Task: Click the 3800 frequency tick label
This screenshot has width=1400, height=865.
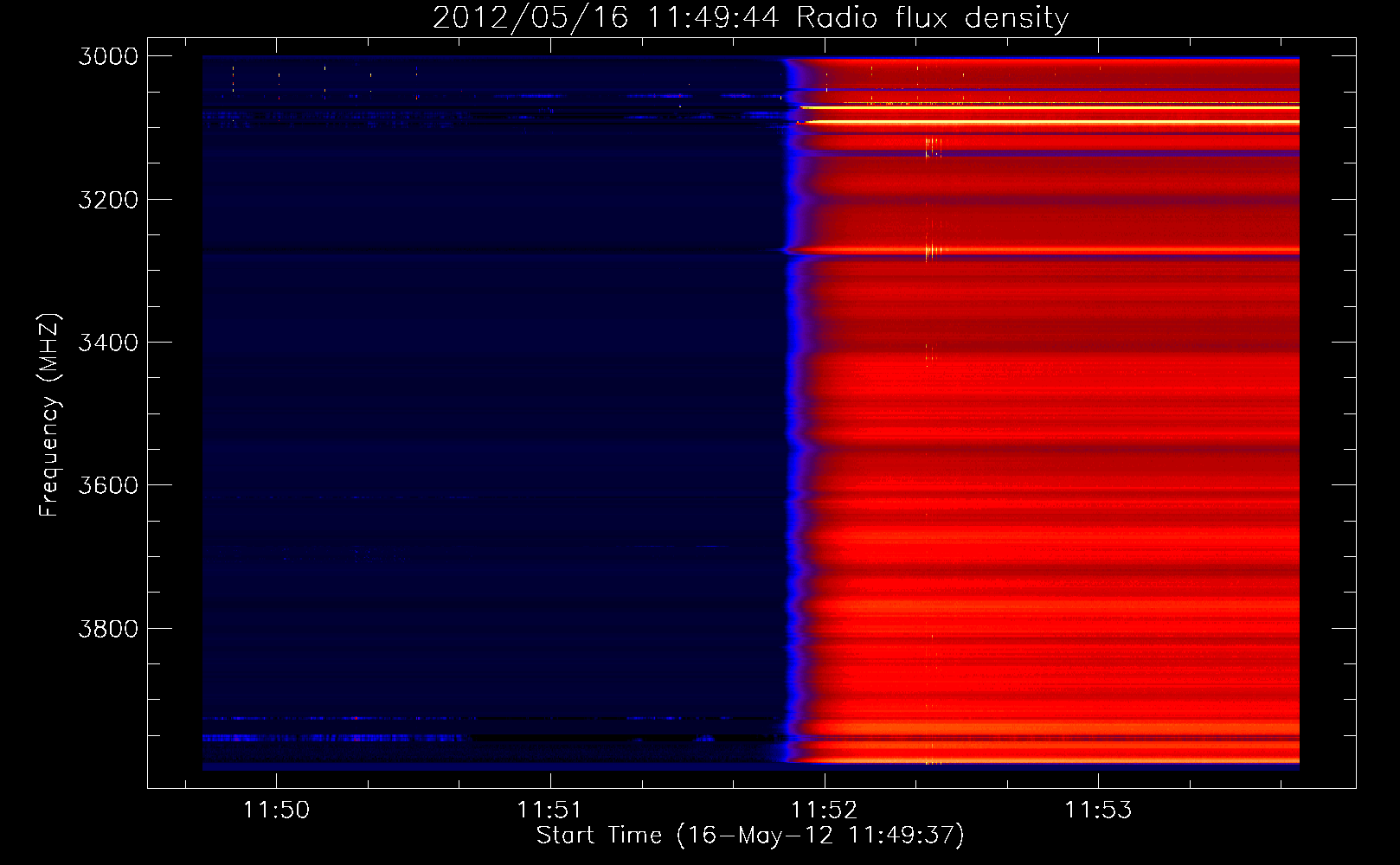Action: 107,628
